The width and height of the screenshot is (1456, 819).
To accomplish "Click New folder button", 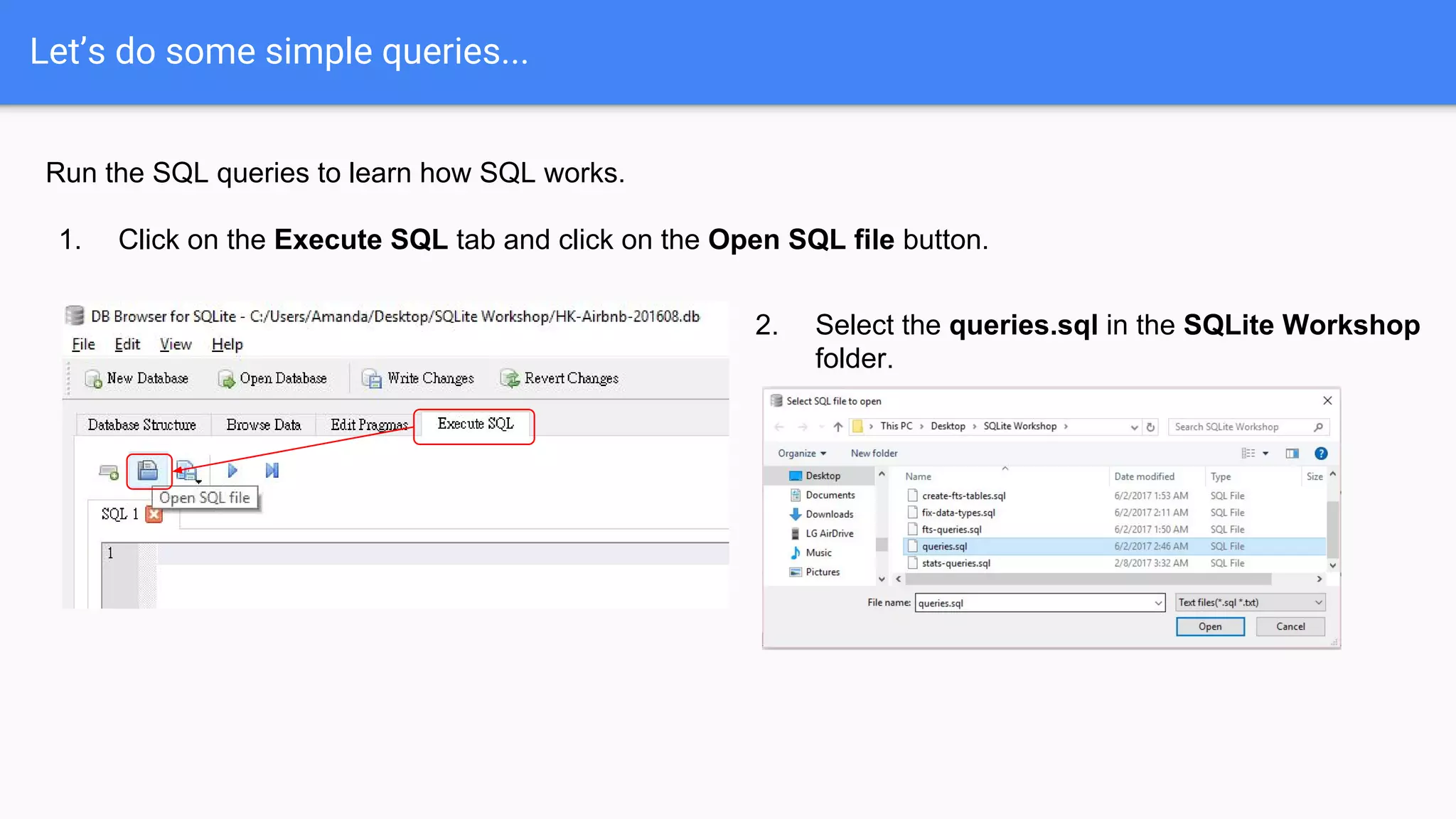I will tap(874, 453).
